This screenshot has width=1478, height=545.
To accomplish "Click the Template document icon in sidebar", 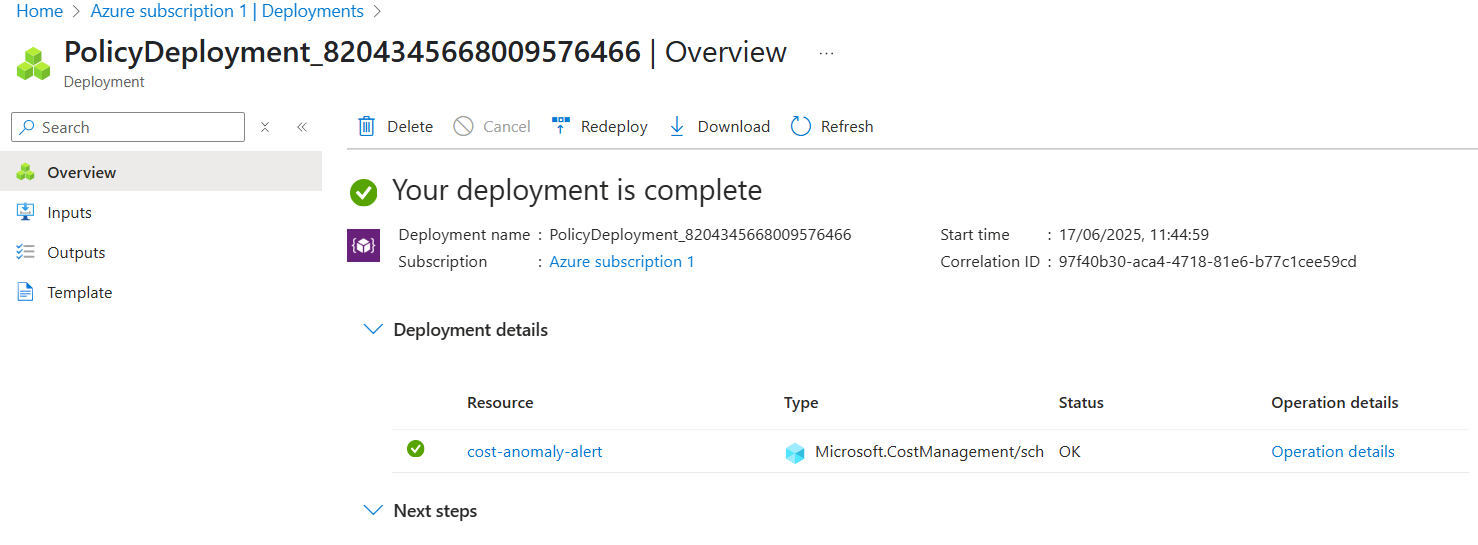I will pyautogui.click(x=26, y=292).
